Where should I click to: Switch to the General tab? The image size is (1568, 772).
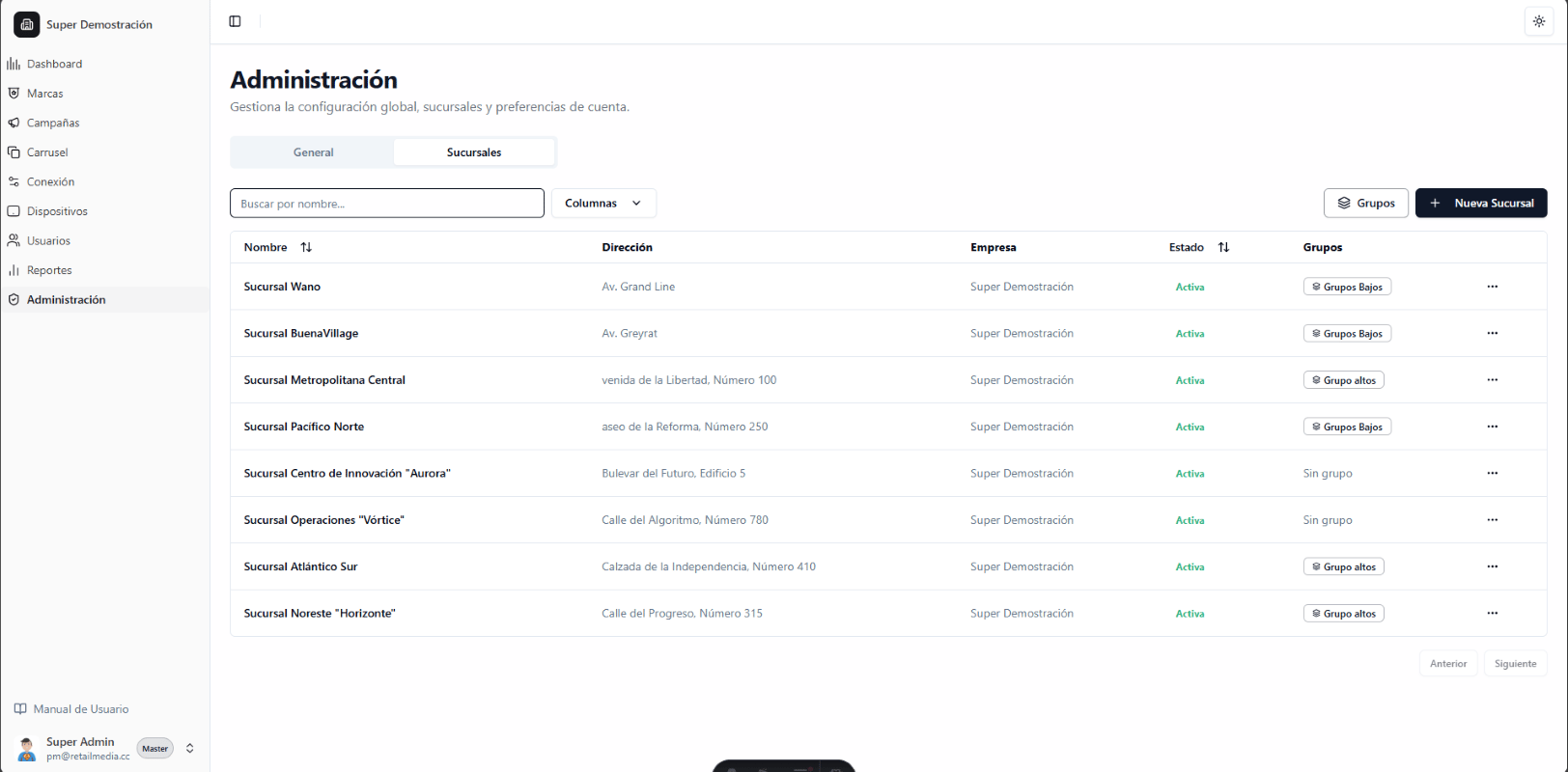[313, 152]
